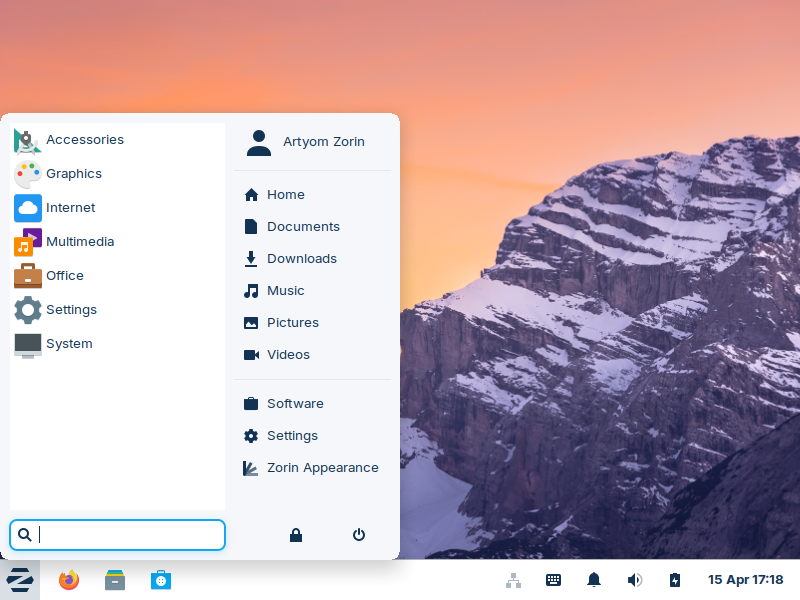Lock the session with the padlock button
This screenshot has width=800, height=600.
click(x=296, y=535)
